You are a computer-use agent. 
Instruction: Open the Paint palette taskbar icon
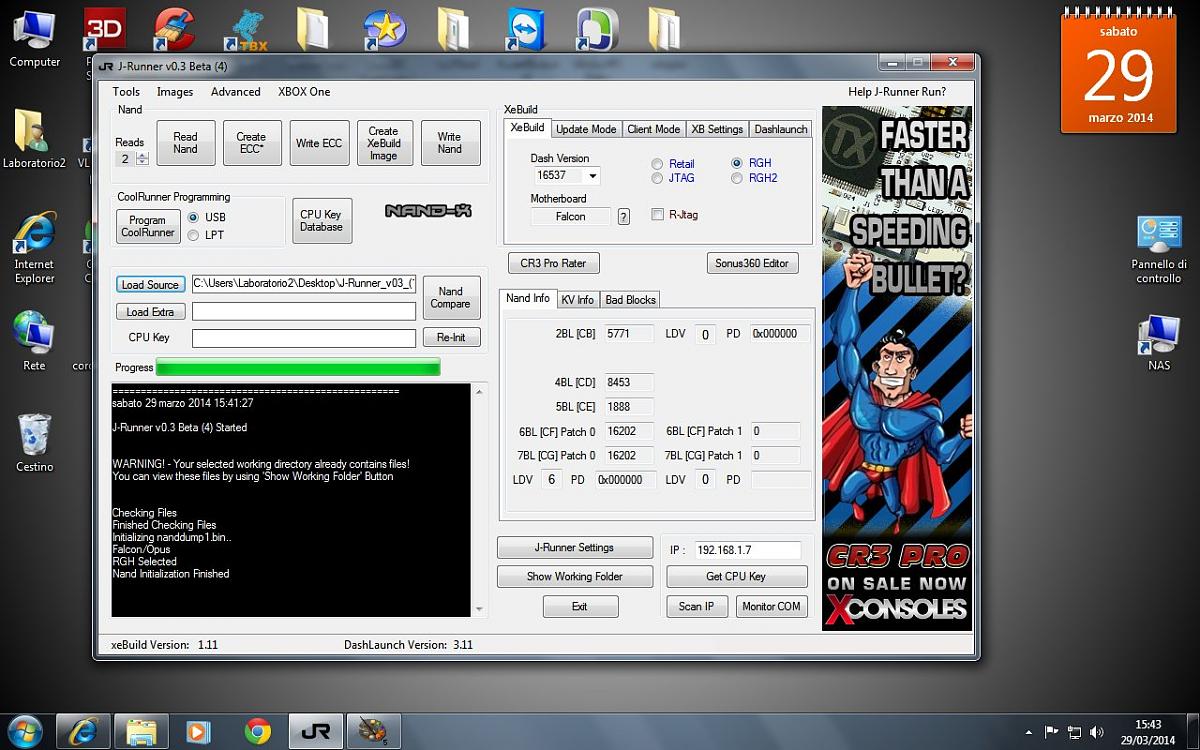click(x=374, y=732)
